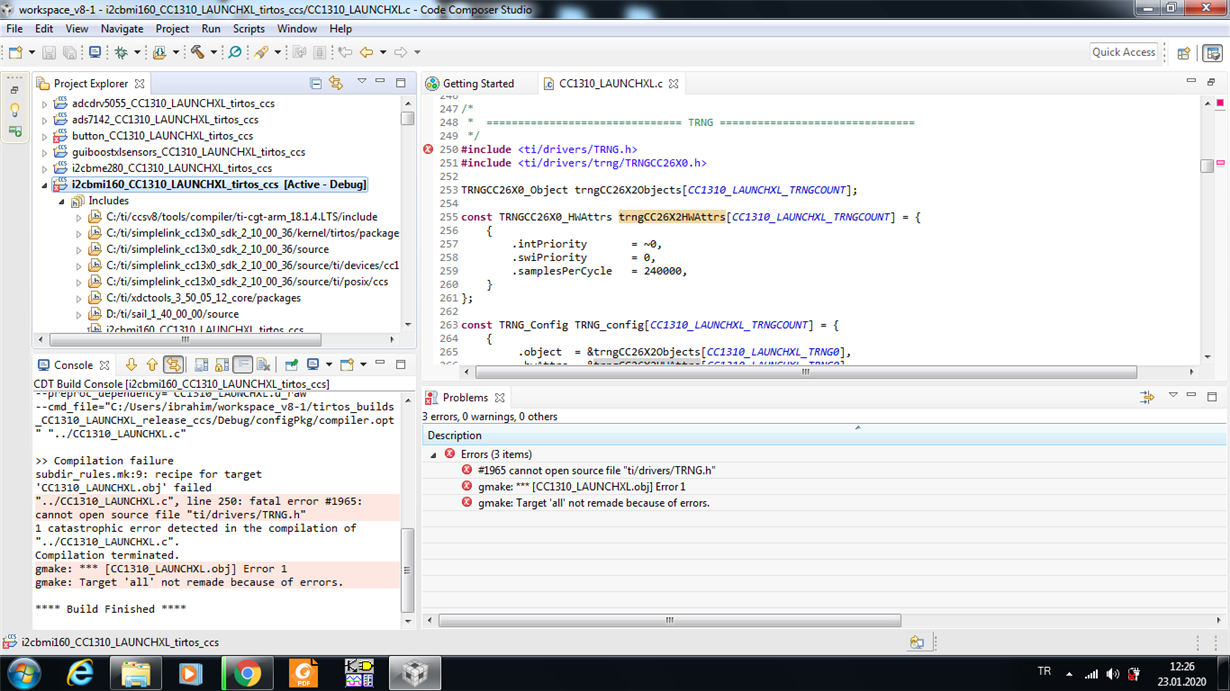Click the Build hammer icon in toolbar
The width and height of the screenshot is (1230, 691).
click(x=197, y=52)
